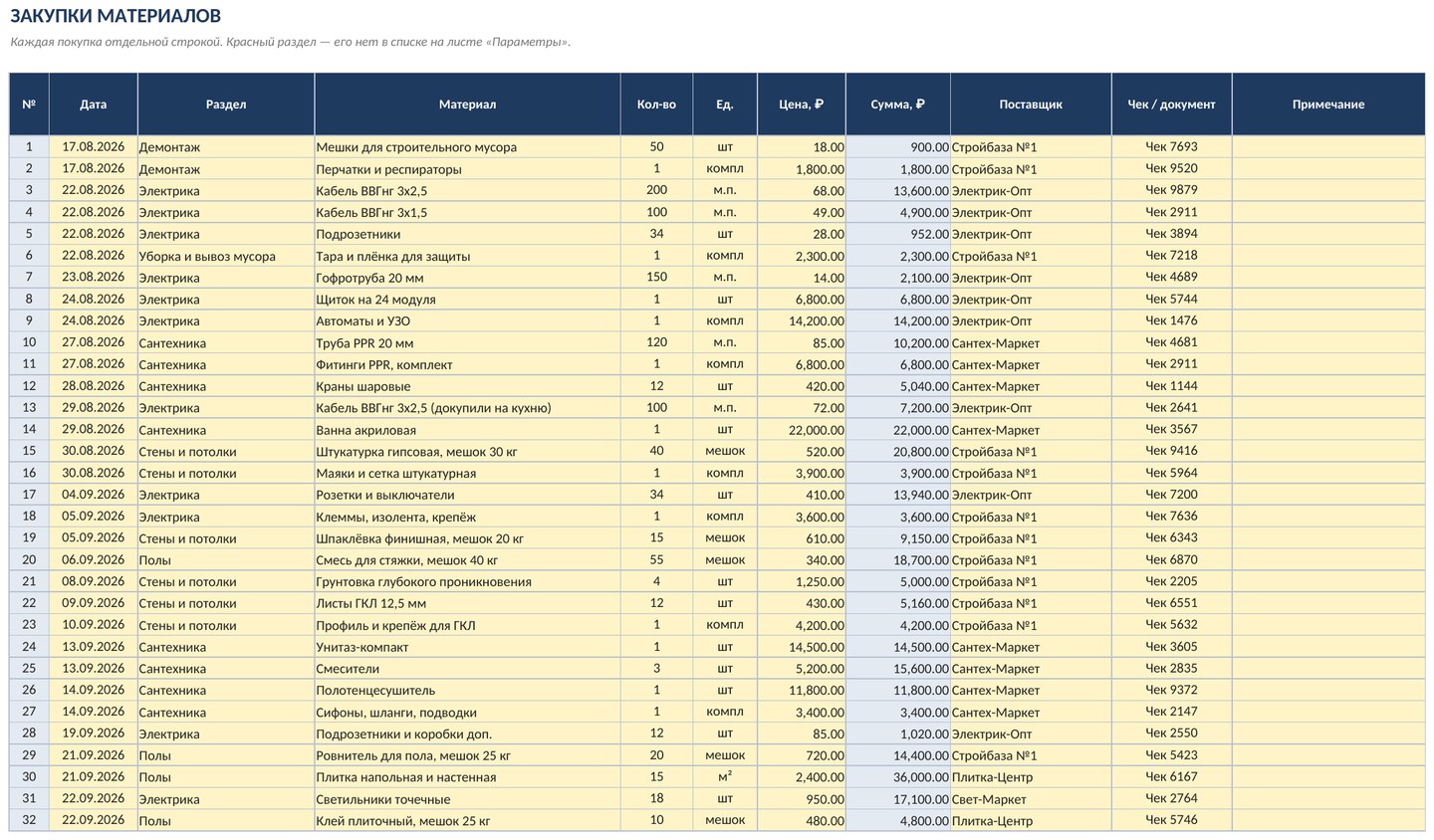Click sum cell «22,000.00»
Viewport: 1434px width, 840px height.
click(898, 429)
